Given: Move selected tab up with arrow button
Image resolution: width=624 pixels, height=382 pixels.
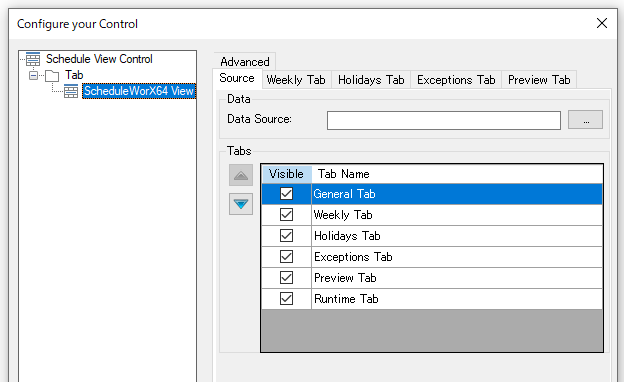Looking at the screenshot, I should pyautogui.click(x=241, y=175).
